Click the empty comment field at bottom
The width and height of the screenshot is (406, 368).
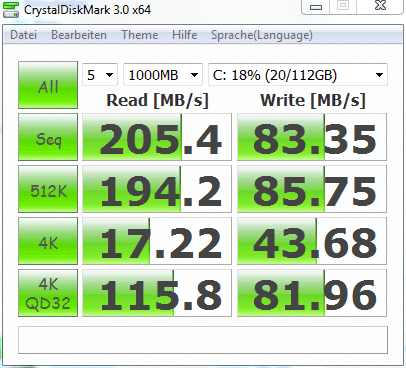[203, 340]
